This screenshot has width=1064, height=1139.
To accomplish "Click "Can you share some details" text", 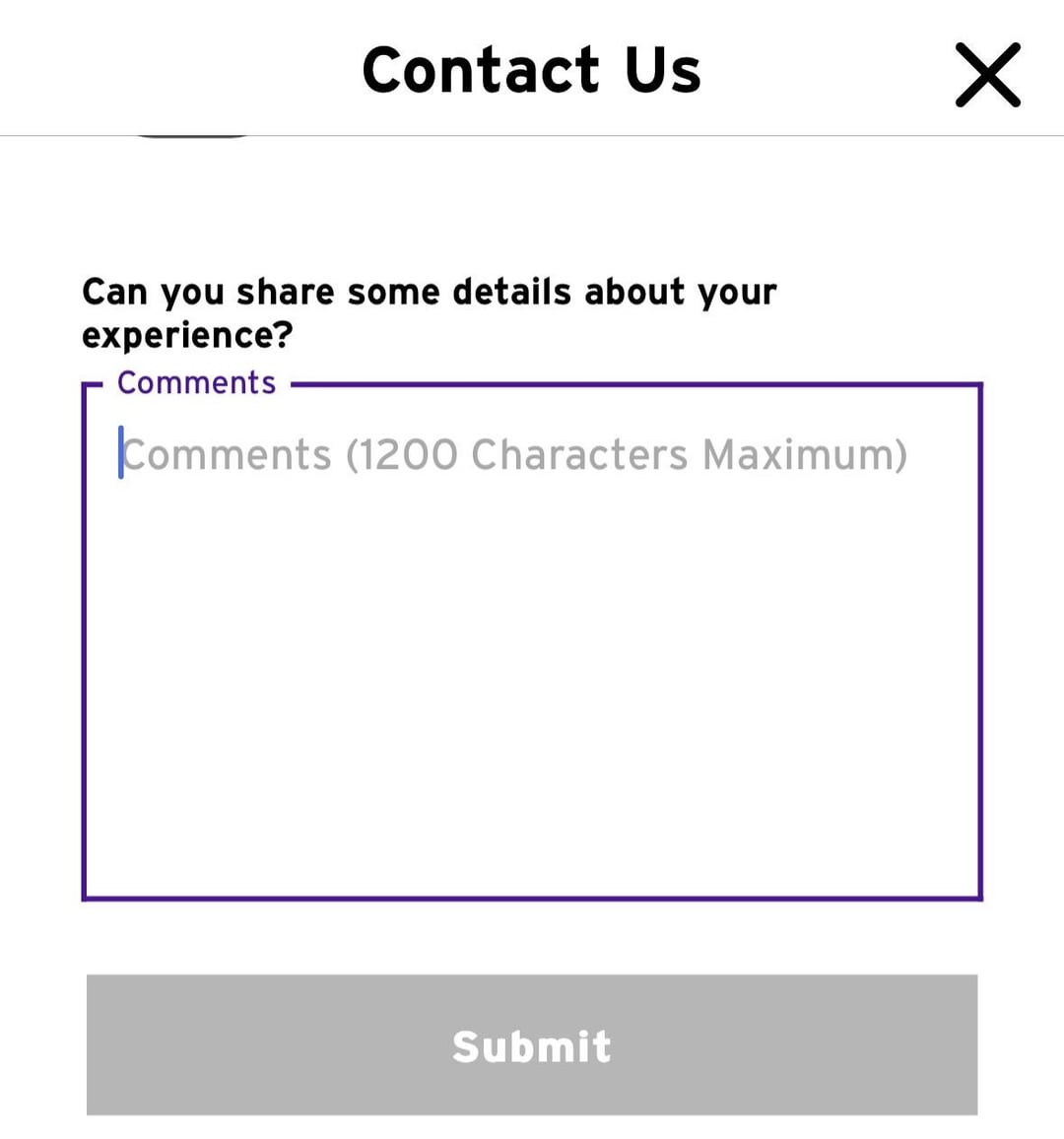I will (x=325, y=292).
